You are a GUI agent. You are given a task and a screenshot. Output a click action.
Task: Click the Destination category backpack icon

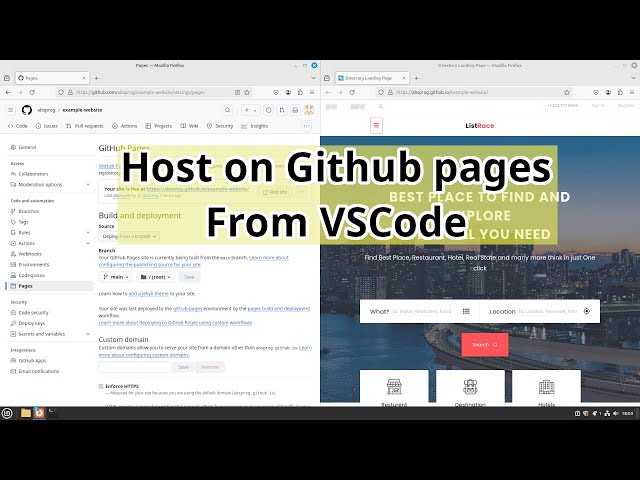pos(470,387)
